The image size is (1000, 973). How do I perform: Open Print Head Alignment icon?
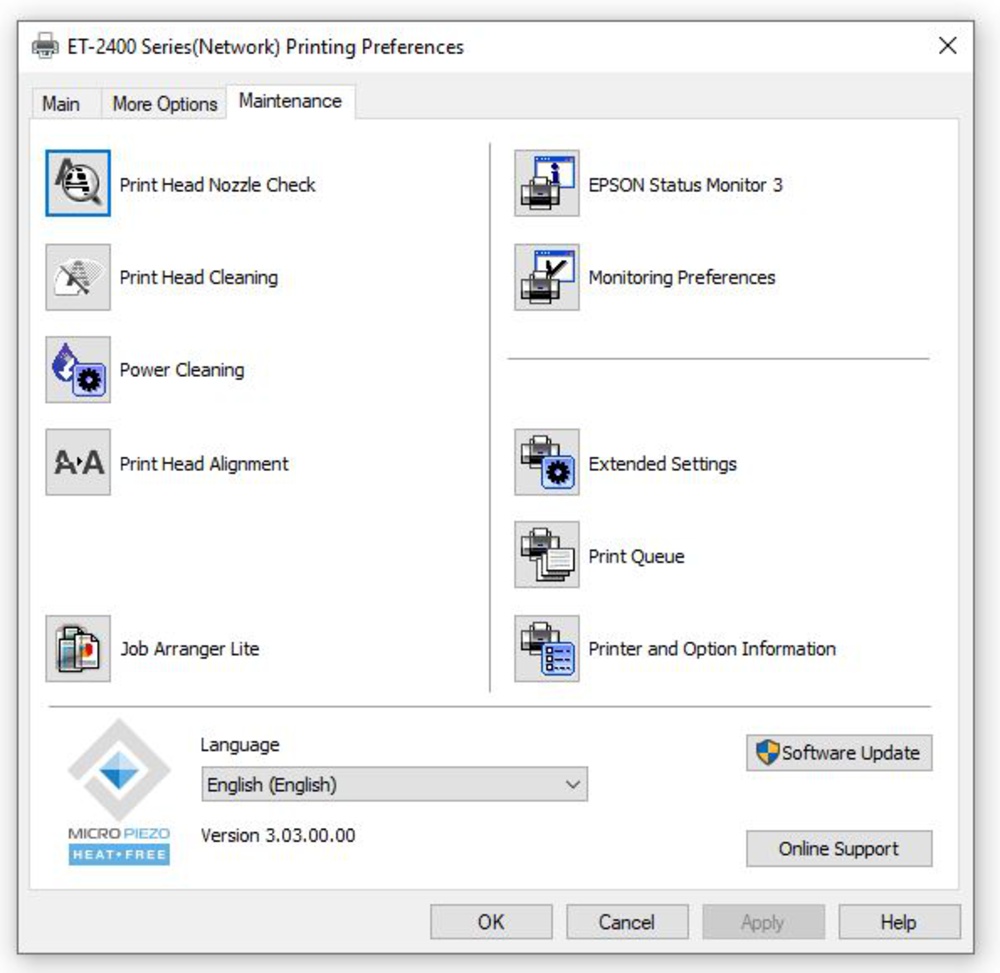point(78,463)
